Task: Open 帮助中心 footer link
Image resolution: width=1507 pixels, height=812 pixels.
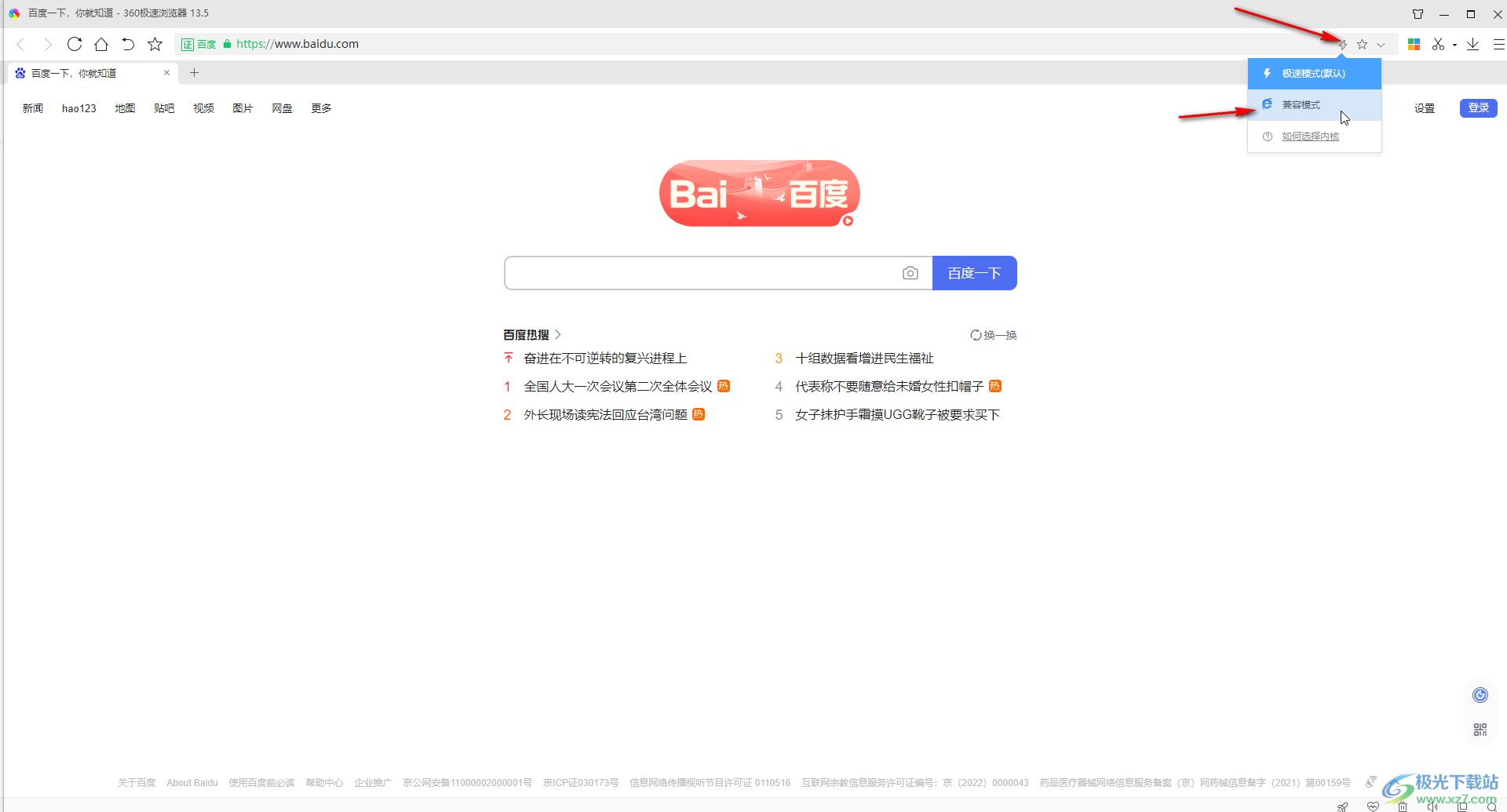Action: pos(324,783)
